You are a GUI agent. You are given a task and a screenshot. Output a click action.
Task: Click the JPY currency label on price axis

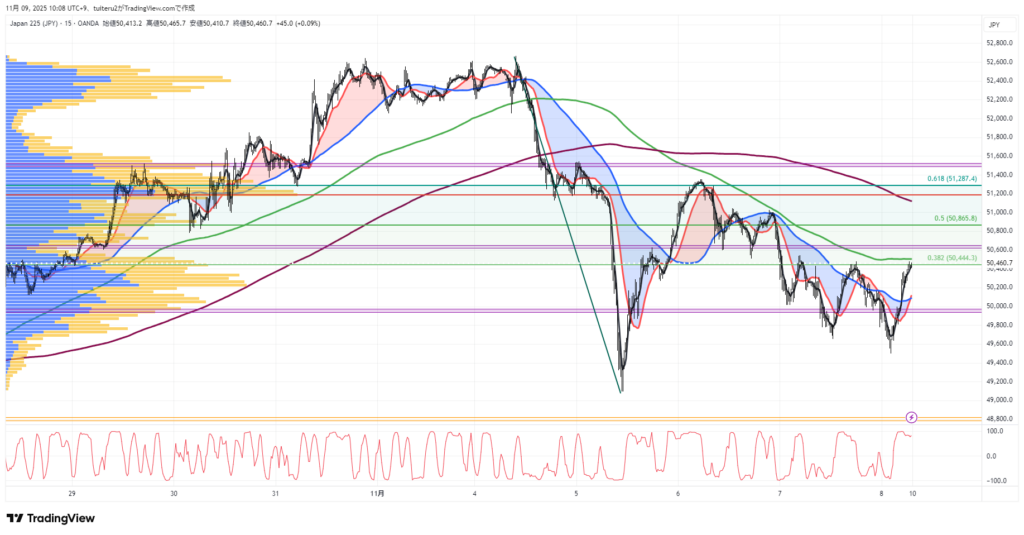pos(994,24)
